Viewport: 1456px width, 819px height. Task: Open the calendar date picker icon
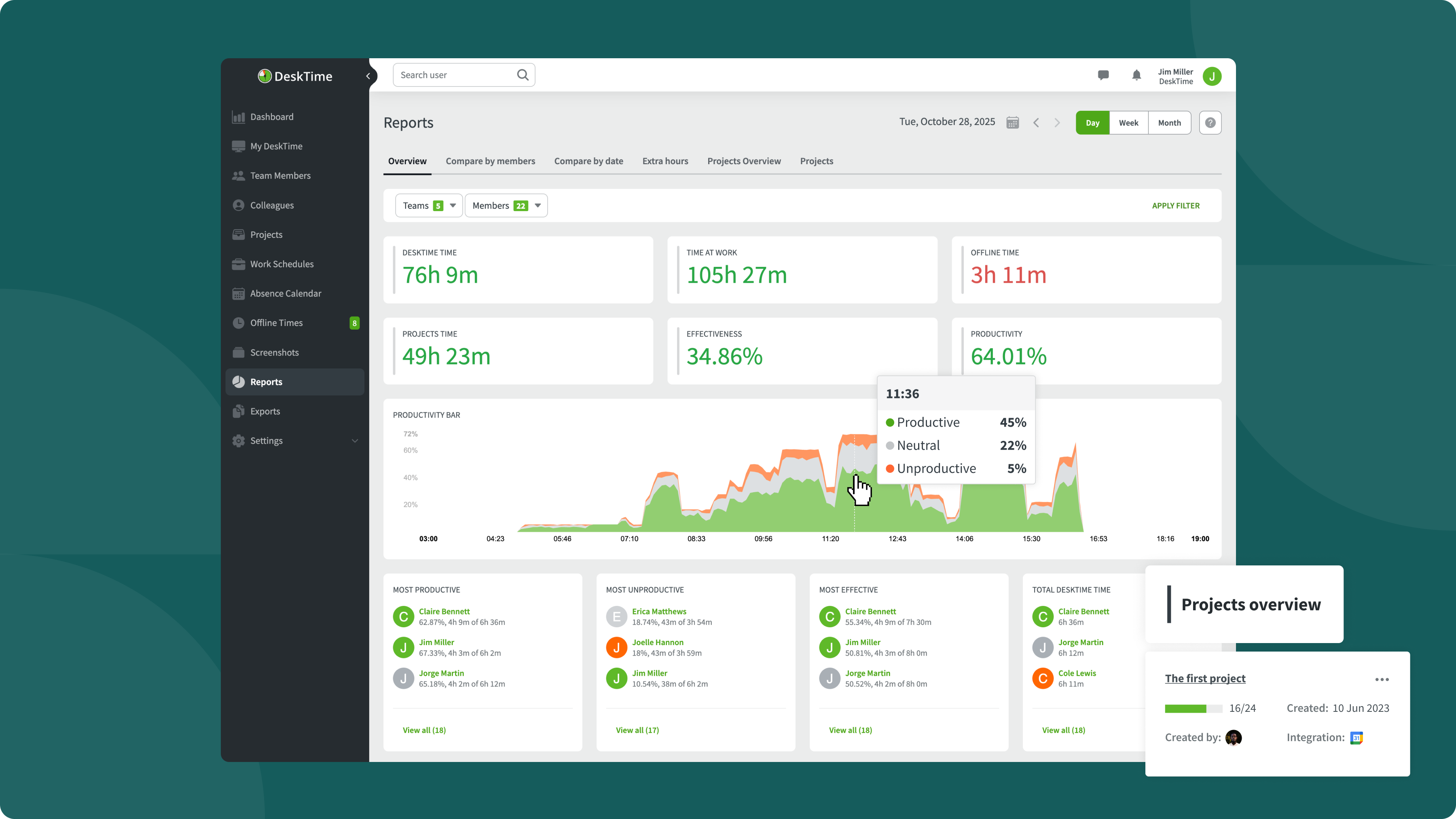pos(1012,123)
